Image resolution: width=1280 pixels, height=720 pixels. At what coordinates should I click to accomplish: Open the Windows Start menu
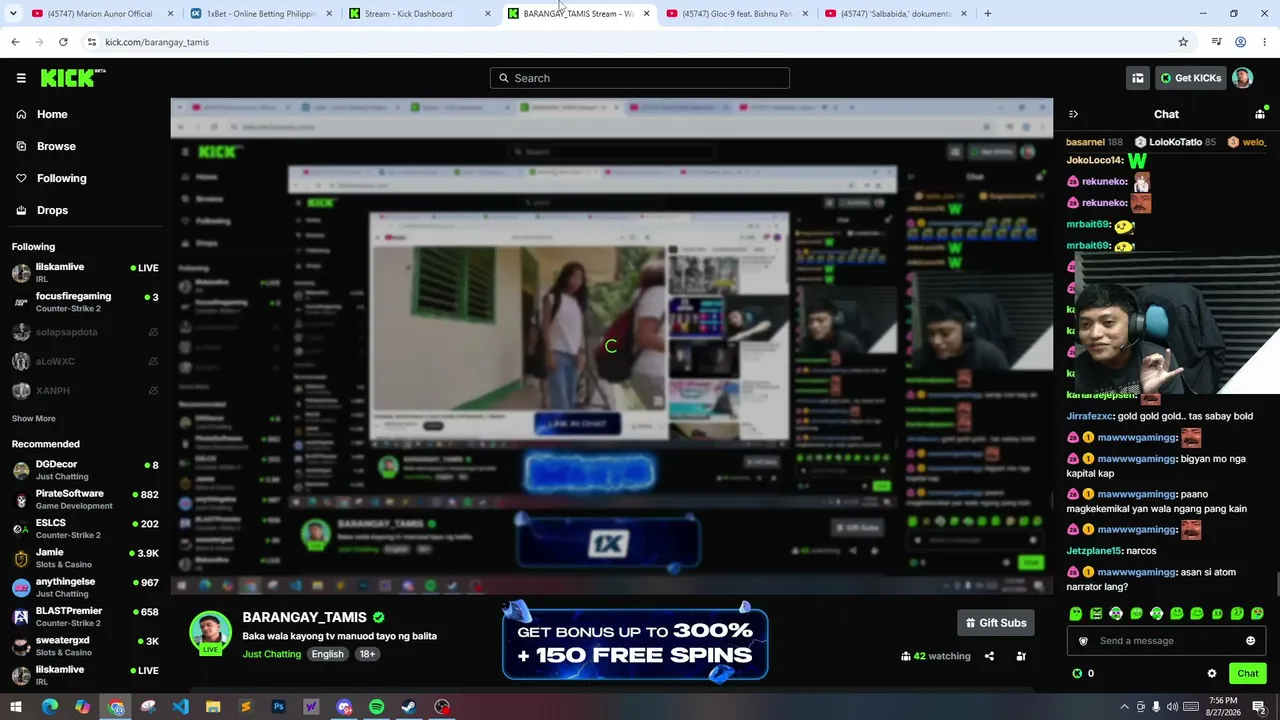click(x=16, y=707)
